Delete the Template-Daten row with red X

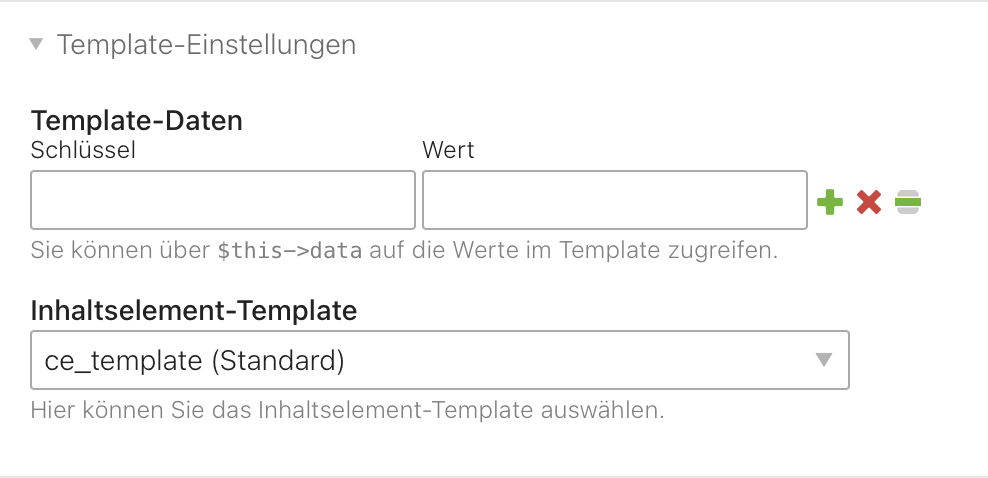[869, 202]
